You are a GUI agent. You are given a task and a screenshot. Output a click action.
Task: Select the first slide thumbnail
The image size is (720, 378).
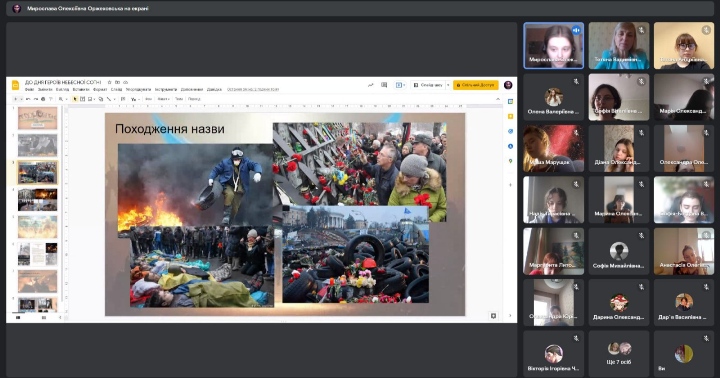pos(38,118)
